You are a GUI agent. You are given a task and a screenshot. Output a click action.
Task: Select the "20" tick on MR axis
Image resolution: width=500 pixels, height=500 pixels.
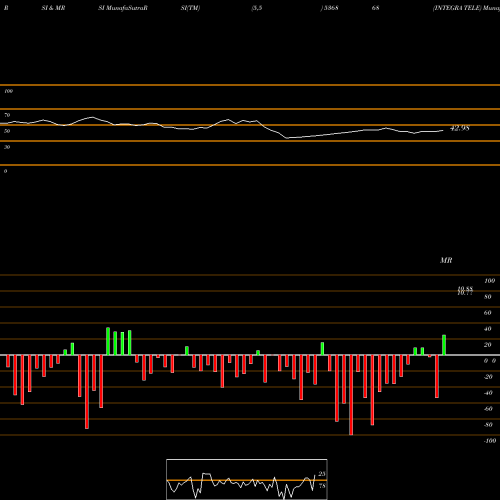[488, 345]
